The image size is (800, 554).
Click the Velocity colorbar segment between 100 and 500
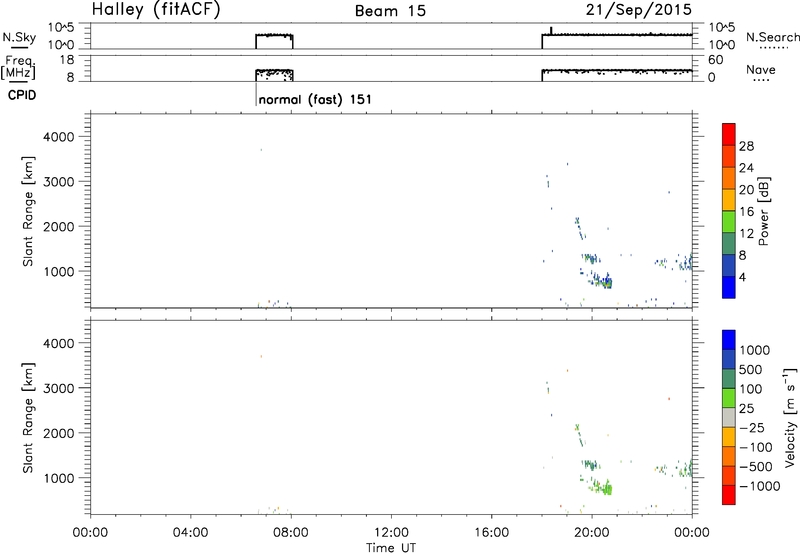729,379
